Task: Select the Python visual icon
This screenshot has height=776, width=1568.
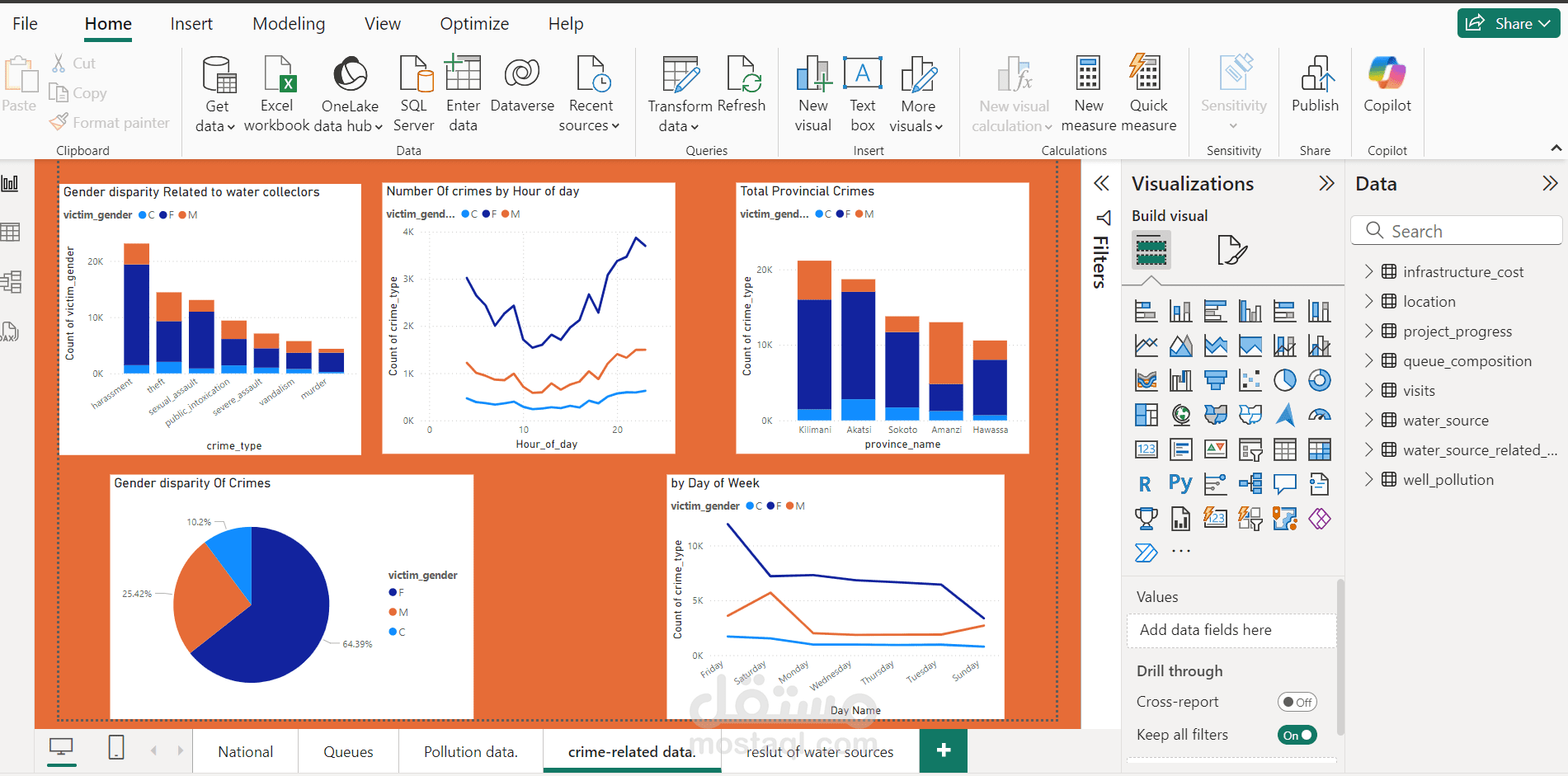Action: (1180, 484)
